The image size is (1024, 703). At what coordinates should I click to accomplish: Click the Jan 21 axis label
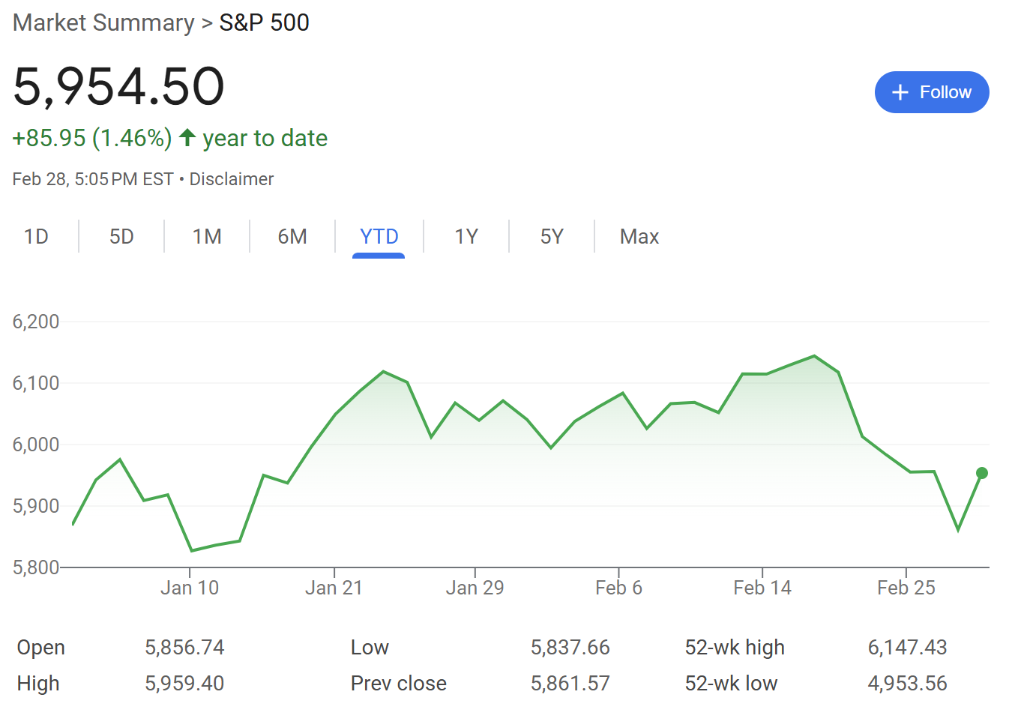point(334,588)
